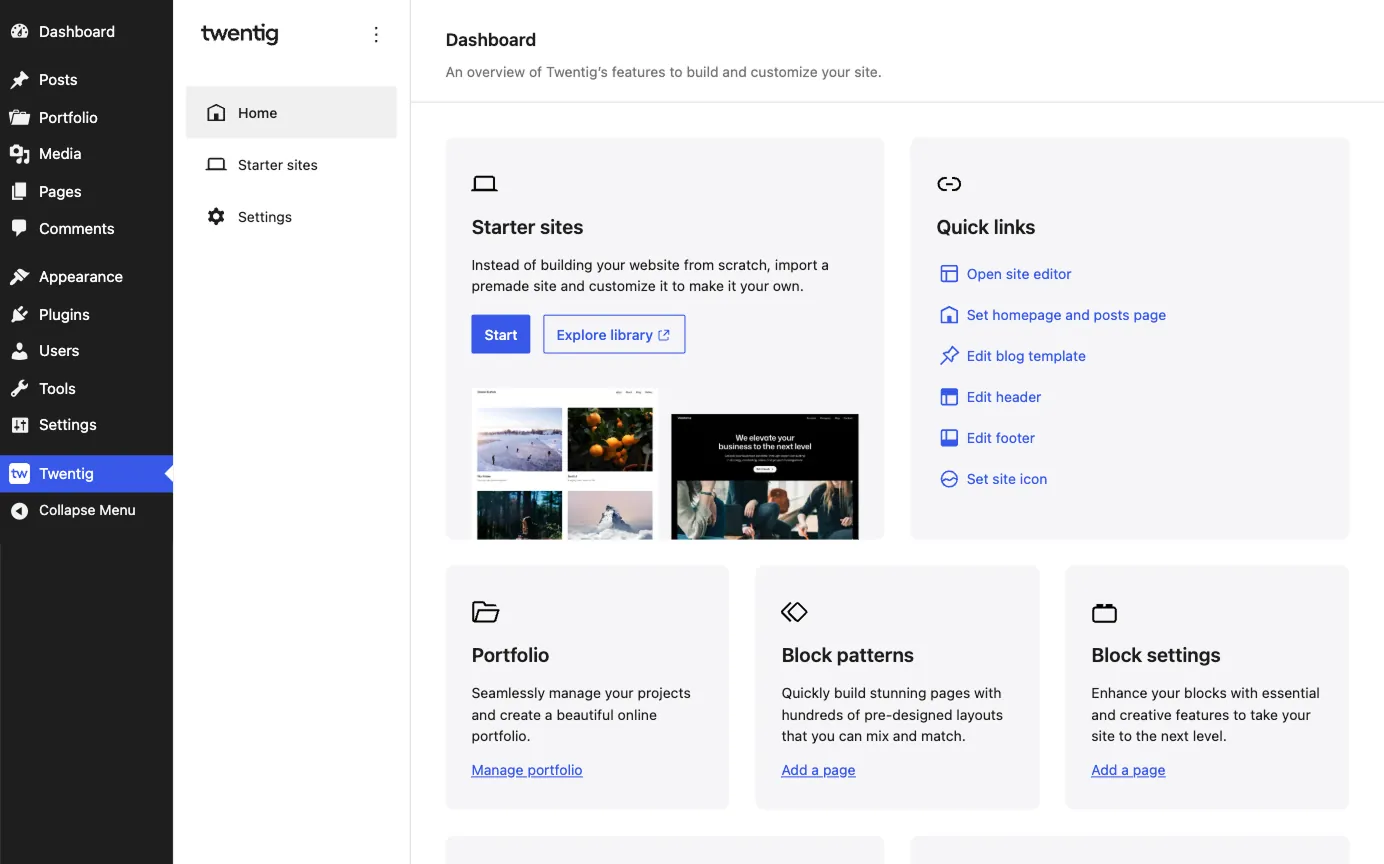Screen dimensions: 1384x864
Task: Open the Edit header quick link
Action: click(x=1003, y=397)
